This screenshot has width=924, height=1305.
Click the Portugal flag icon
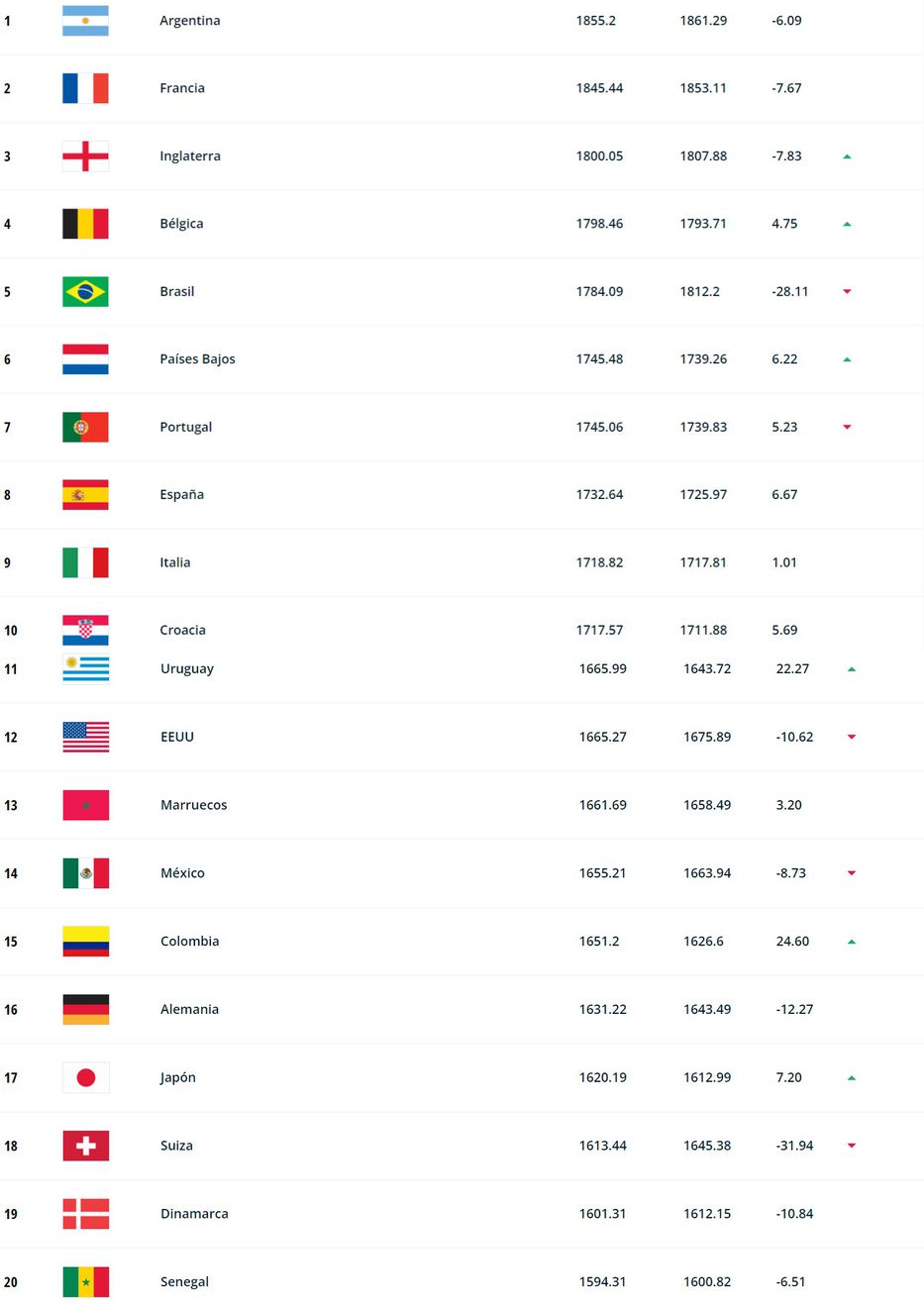[x=85, y=428]
